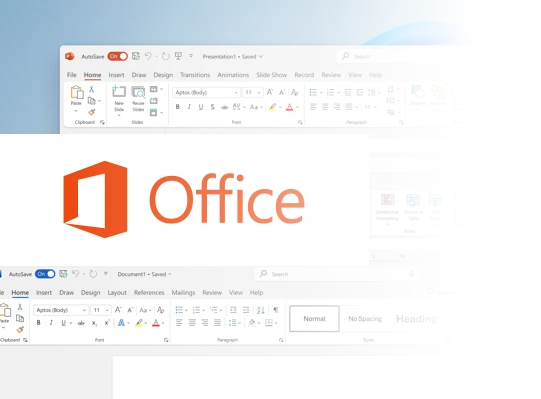Viewport: 541px width, 399px height.
Task: Clear all formatting in PowerPoint ribbon
Action: (294, 92)
